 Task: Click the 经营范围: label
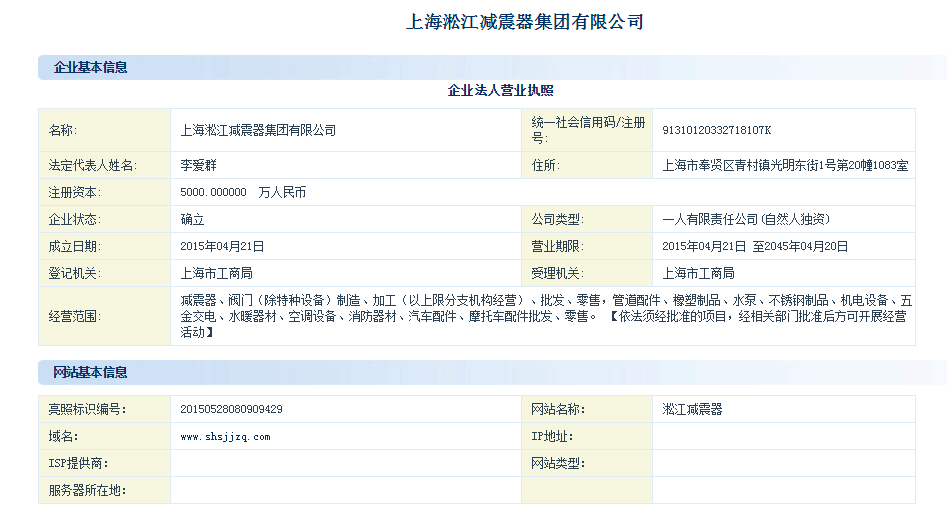[x=75, y=316]
